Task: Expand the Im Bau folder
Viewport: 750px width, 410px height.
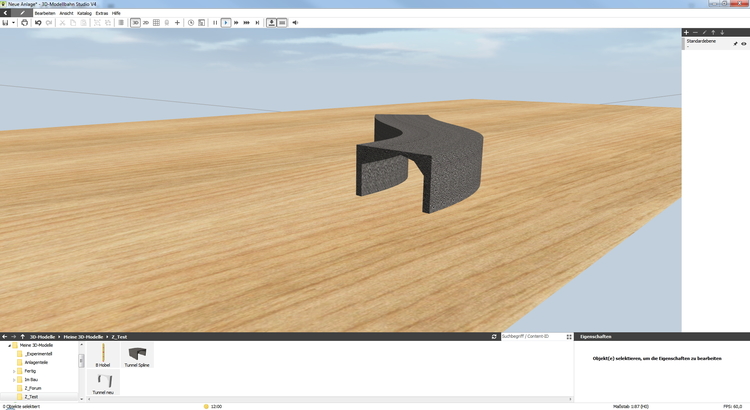Action: tap(15, 379)
